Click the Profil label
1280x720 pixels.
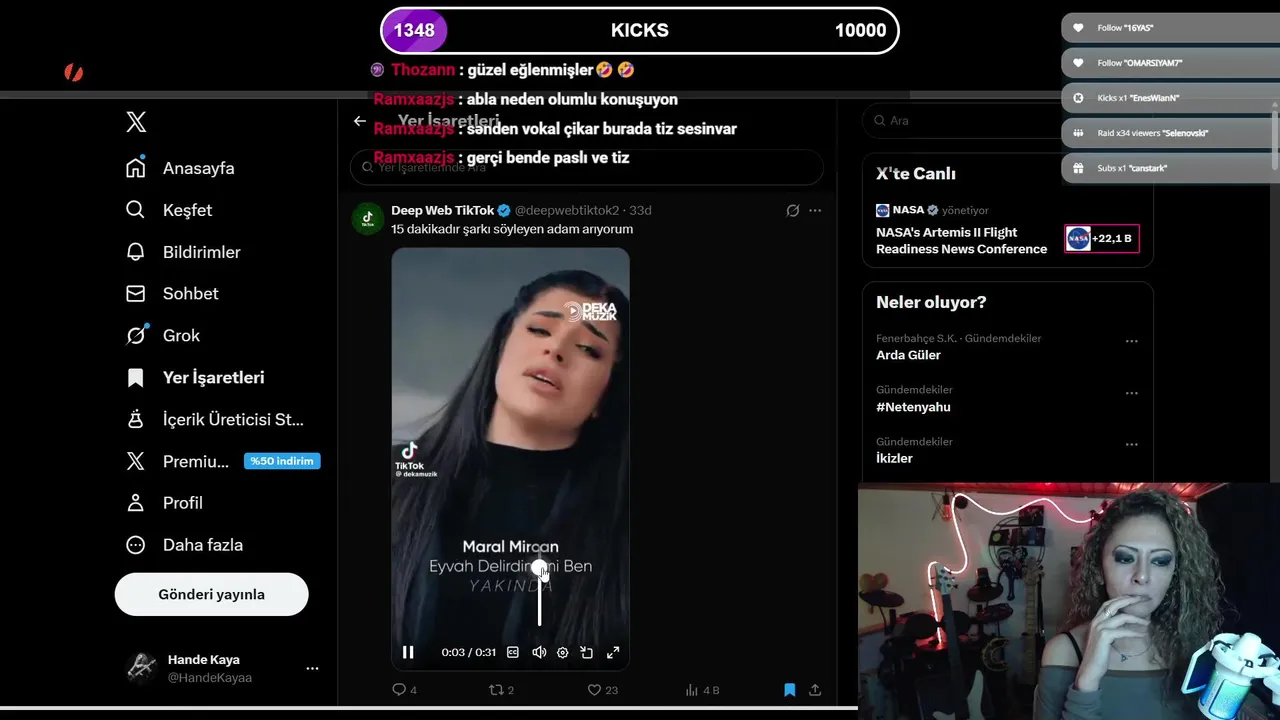(183, 503)
